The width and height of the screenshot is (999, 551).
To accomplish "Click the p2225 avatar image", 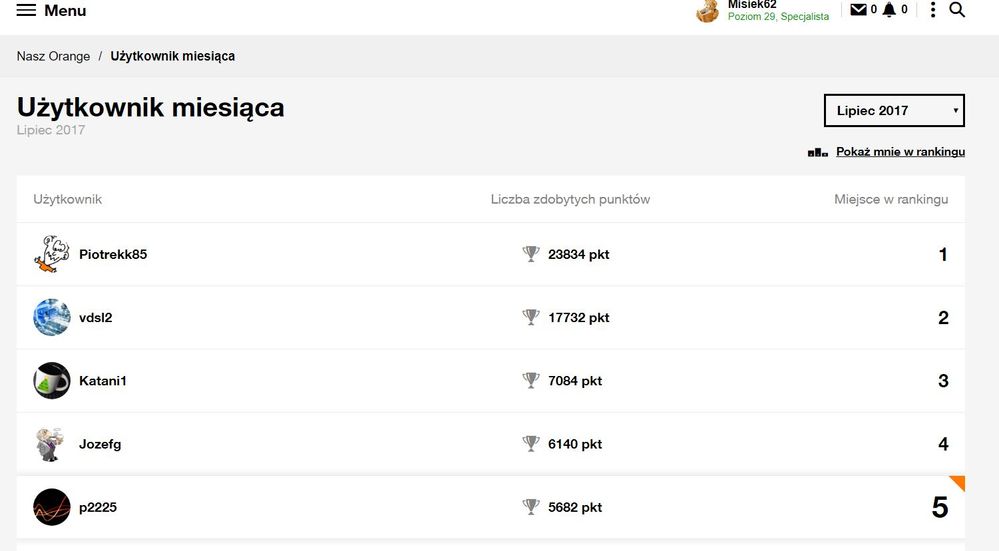I will coord(52,507).
